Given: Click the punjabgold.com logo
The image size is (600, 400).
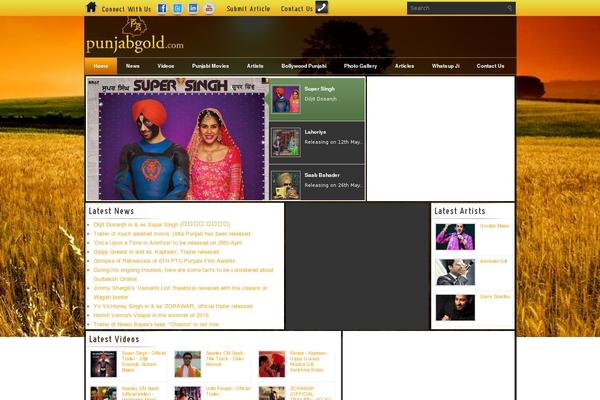Looking at the screenshot, I should [x=135, y=36].
